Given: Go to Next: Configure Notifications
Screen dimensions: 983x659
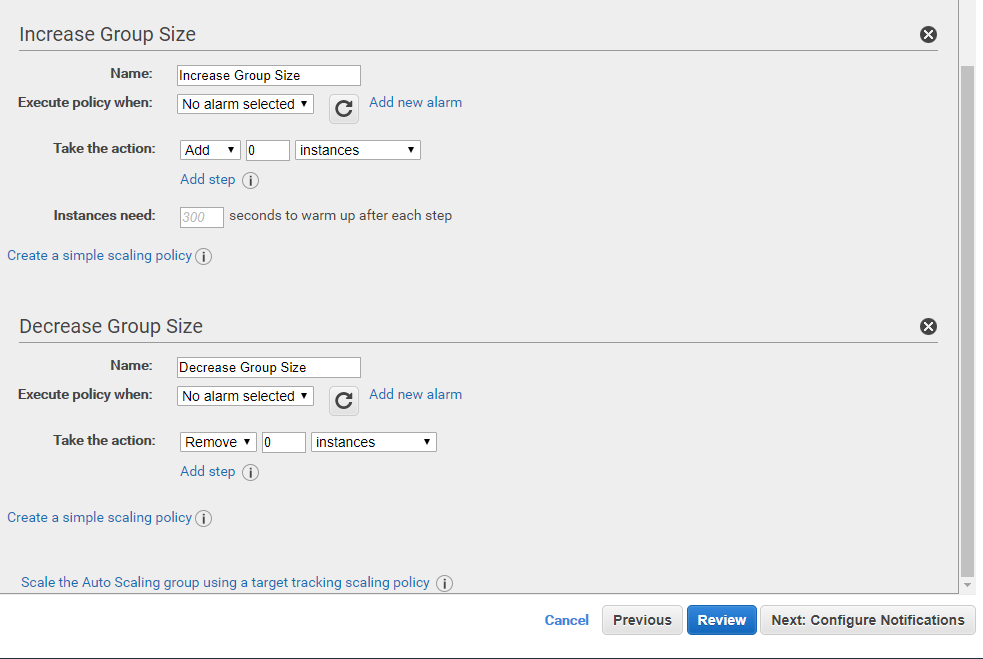Looking at the screenshot, I should tap(867, 620).
